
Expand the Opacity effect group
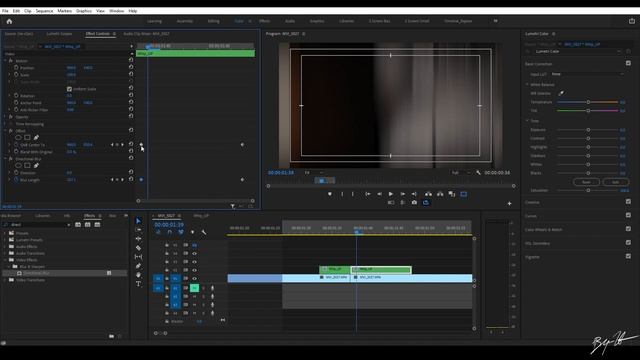[x=5, y=117]
